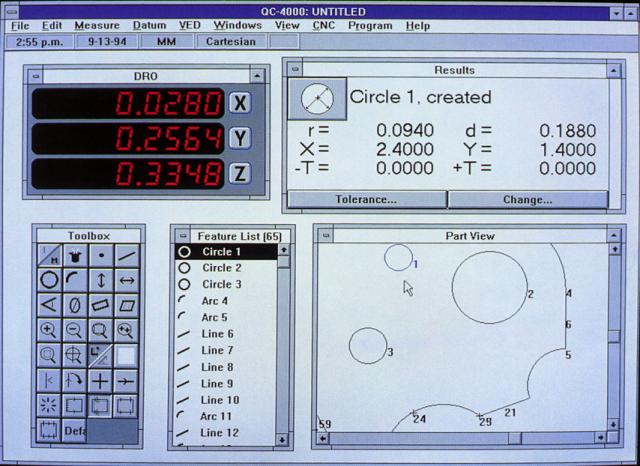Click the Change... button
Screen dimensions: 640x466
(527, 199)
